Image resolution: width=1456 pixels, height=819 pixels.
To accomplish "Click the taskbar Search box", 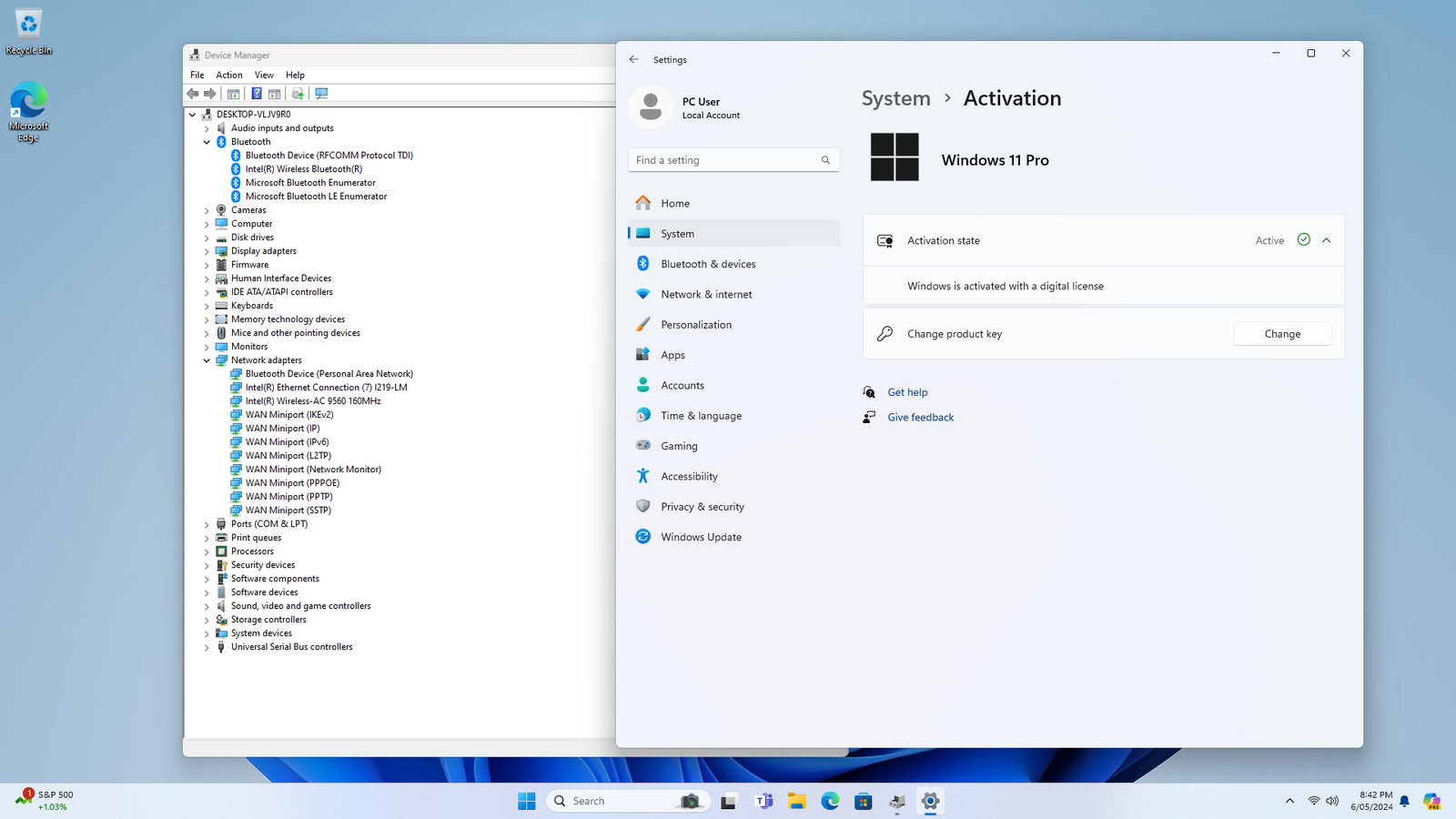I will pyautogui.click(x=628, y=801).
